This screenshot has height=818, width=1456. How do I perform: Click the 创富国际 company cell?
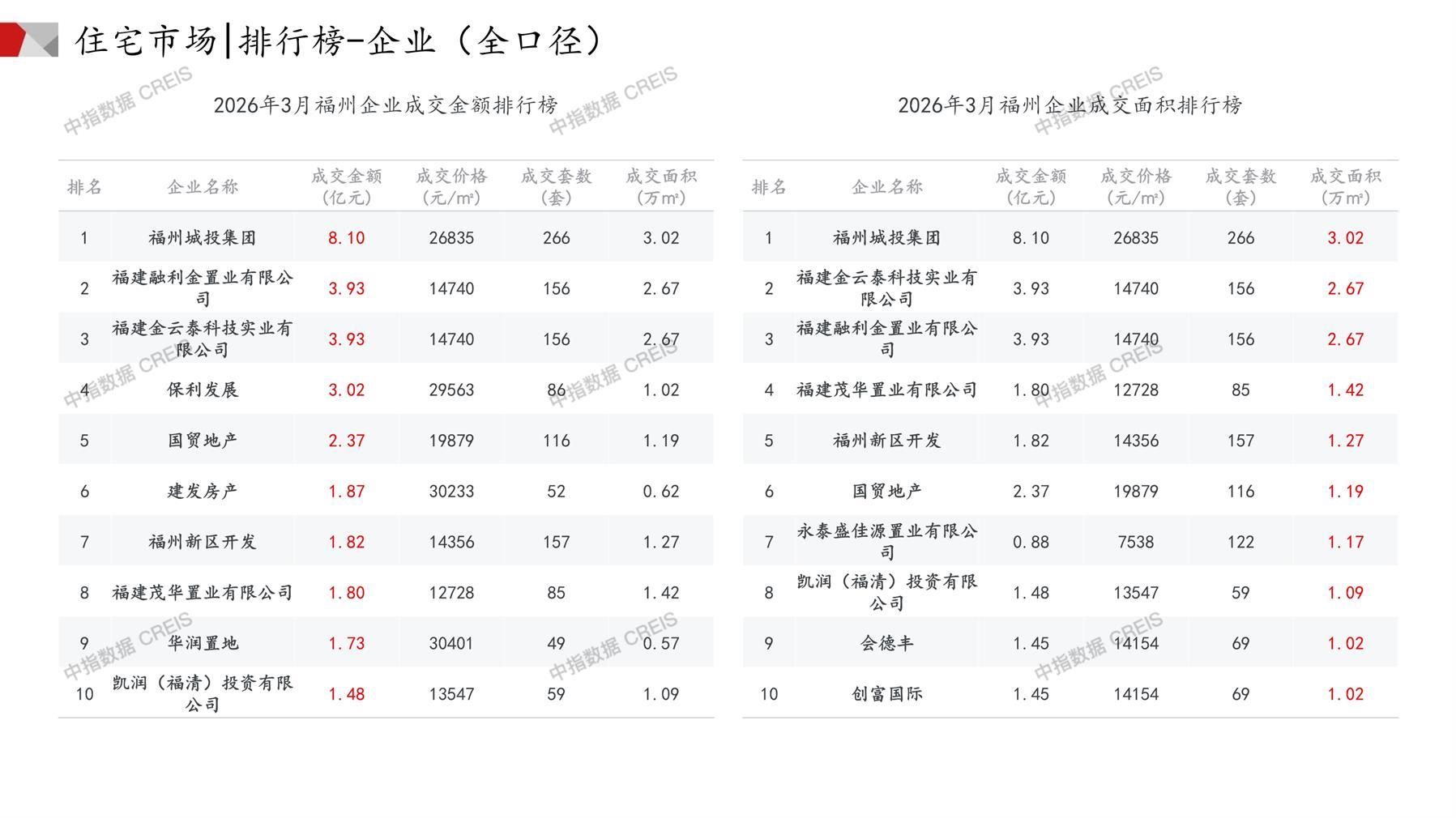(x=886, y=694)
